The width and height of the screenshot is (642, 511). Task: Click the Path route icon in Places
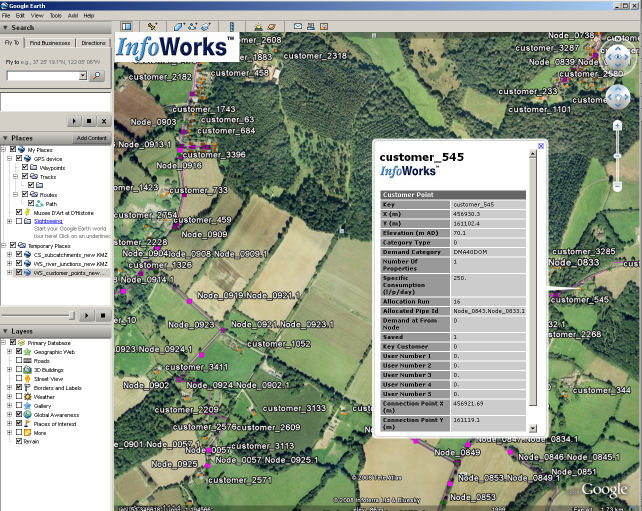point(39,203)
